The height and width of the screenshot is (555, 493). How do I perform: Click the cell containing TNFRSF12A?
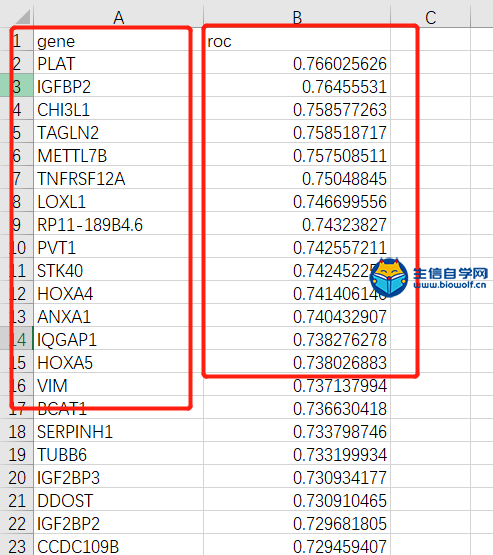tap(119, 178)
